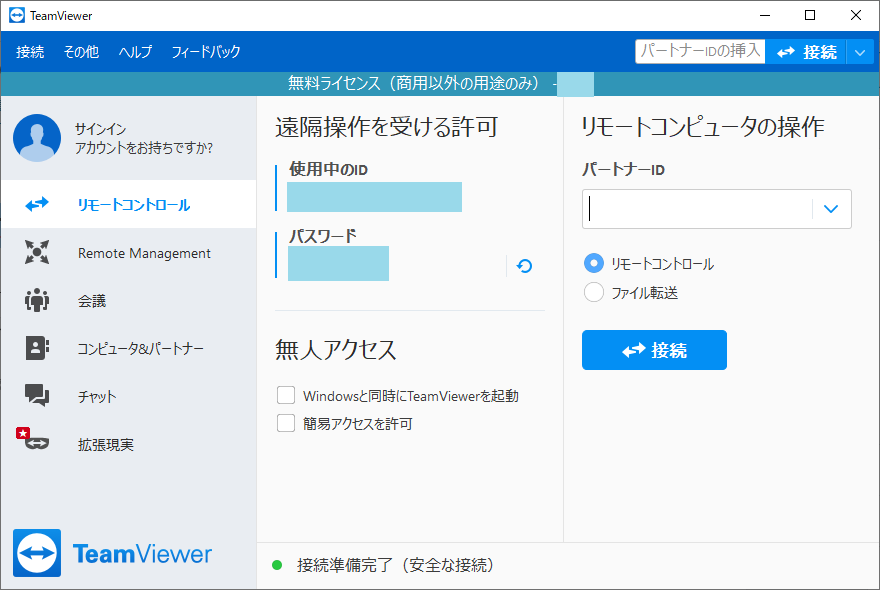Screen dimensions: 880x590
Task: Switch to the 会議 tab
Action: 129,301
